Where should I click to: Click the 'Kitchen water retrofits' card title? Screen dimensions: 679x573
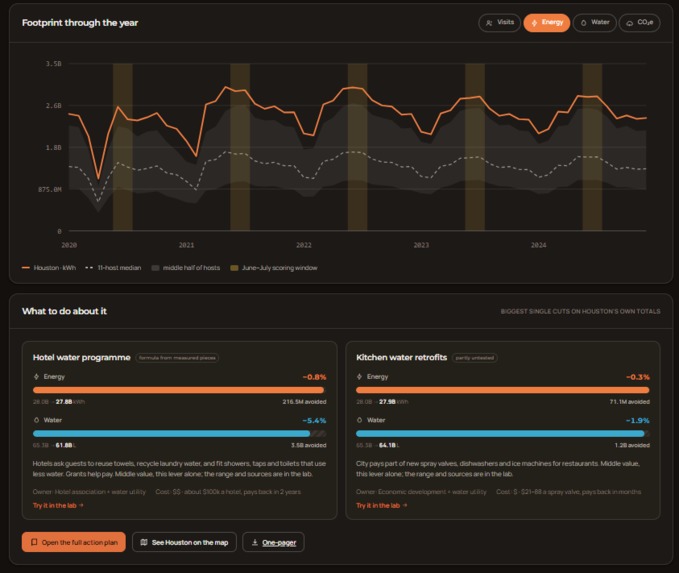pyautogui.click(x=401, y=357)
